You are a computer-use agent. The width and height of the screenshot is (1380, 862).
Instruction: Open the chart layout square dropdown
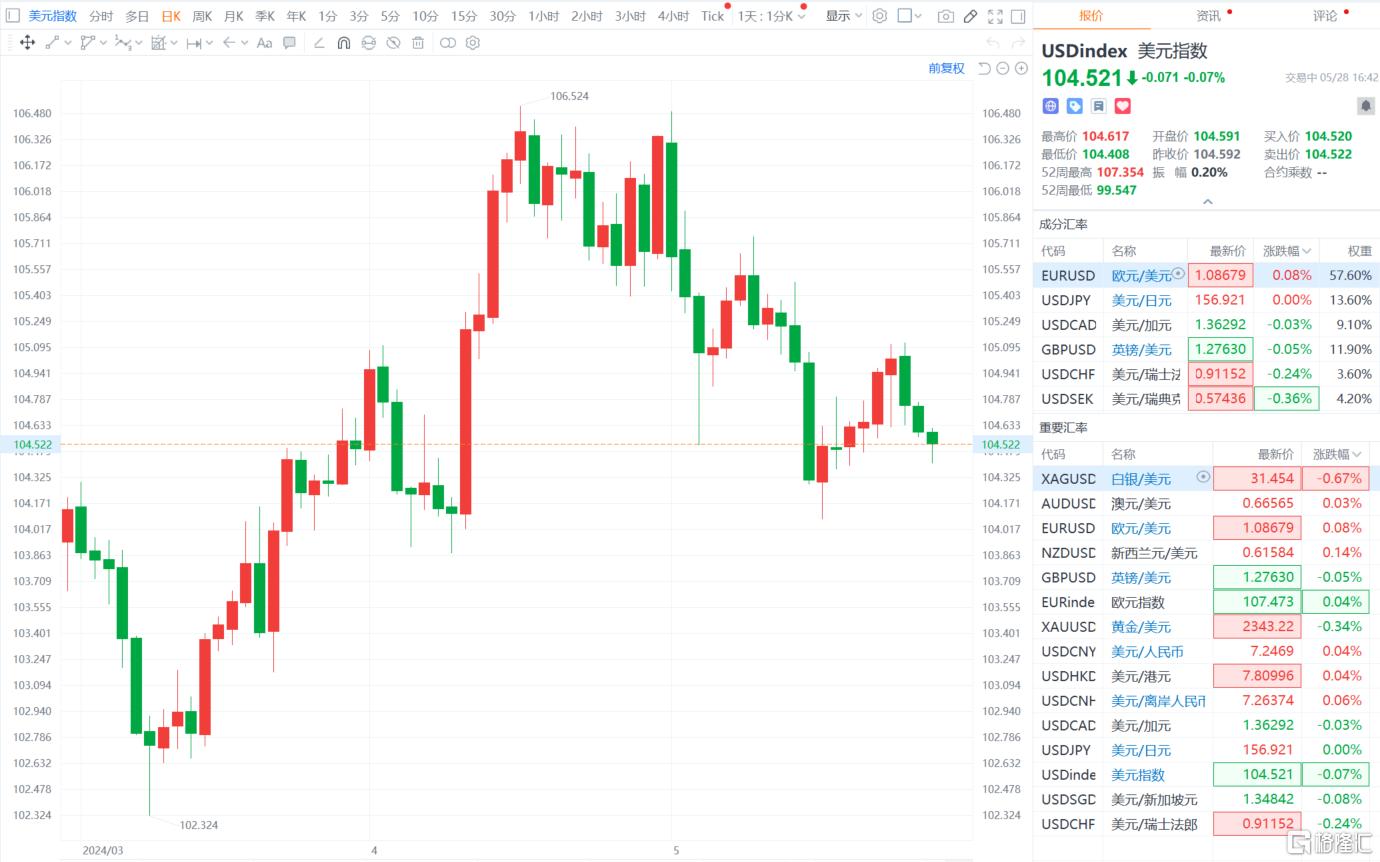pyautogui.click(x=910, y=16)
